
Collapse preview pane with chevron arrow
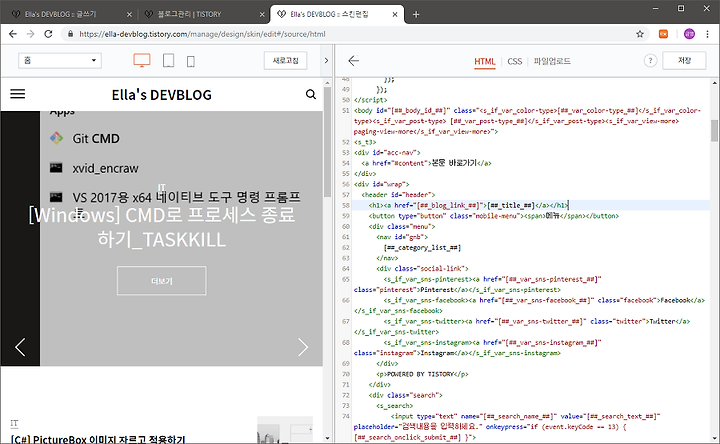(326, 60)
